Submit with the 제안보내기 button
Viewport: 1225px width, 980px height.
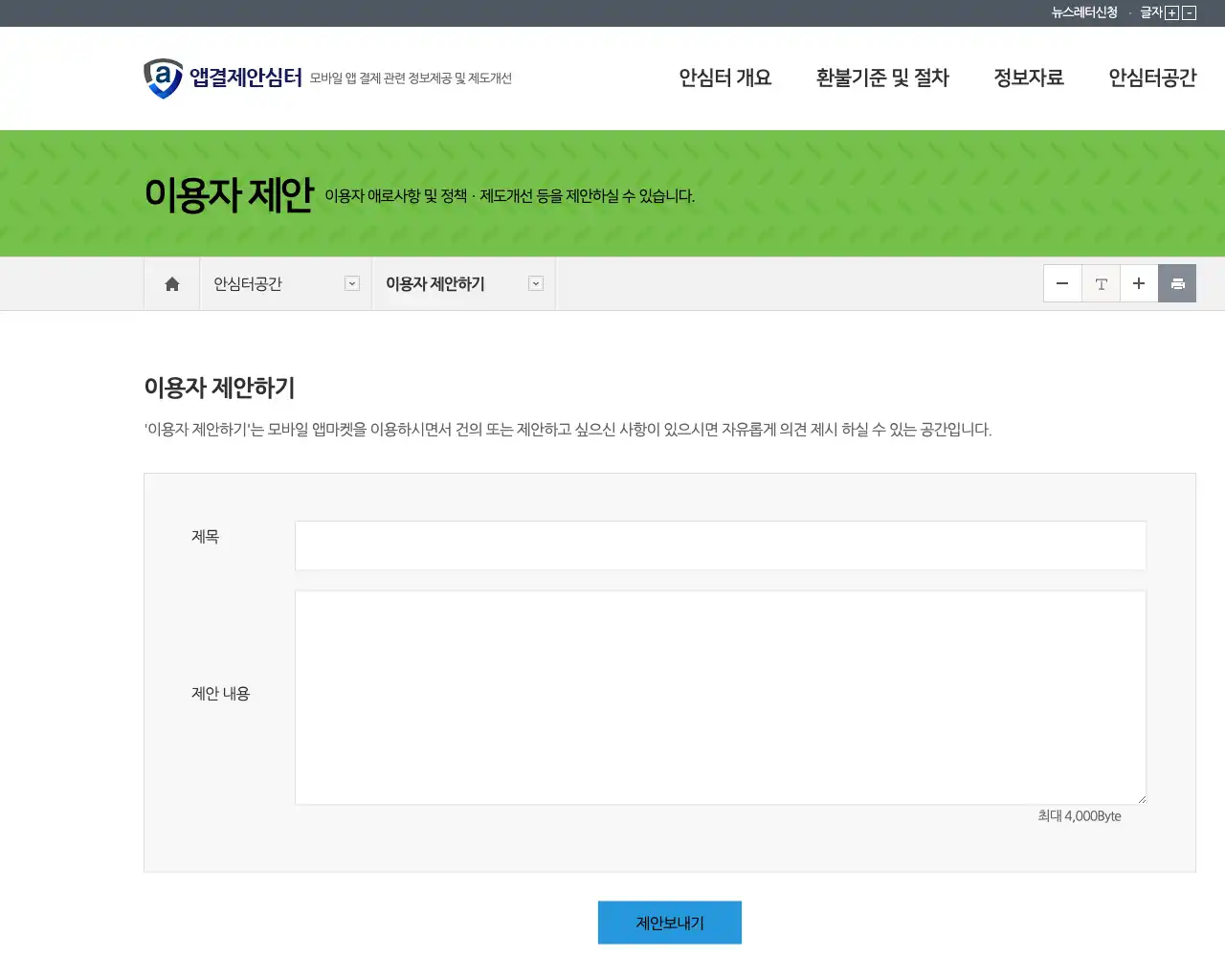click(670, 923)
